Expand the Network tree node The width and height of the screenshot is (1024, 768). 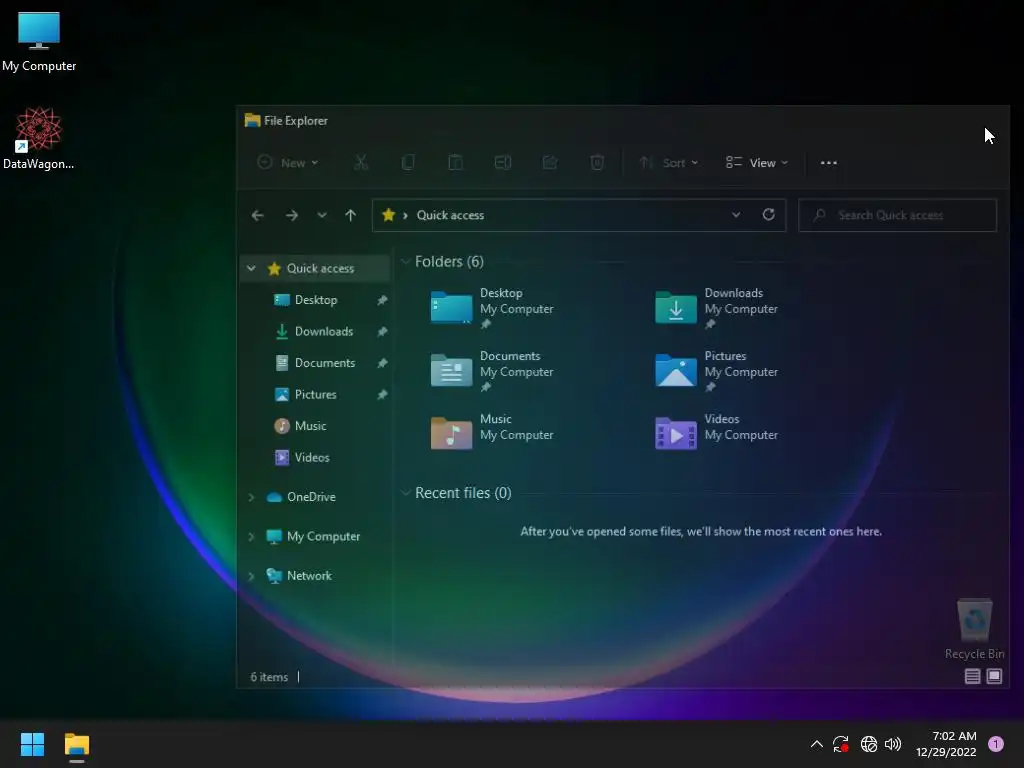coord(251,575)
